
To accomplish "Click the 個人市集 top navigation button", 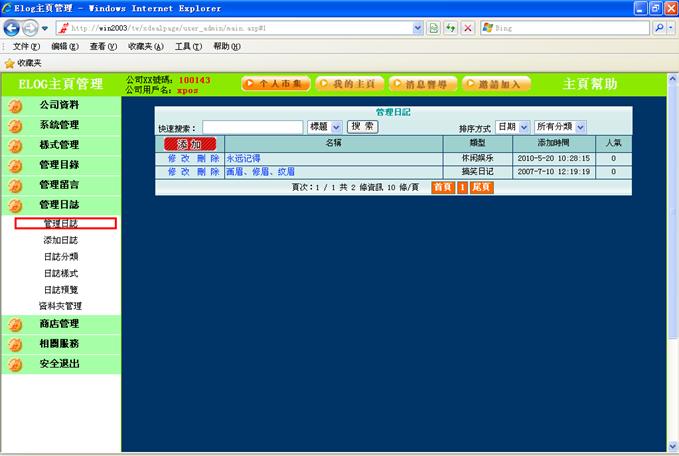I will (276, 84).
